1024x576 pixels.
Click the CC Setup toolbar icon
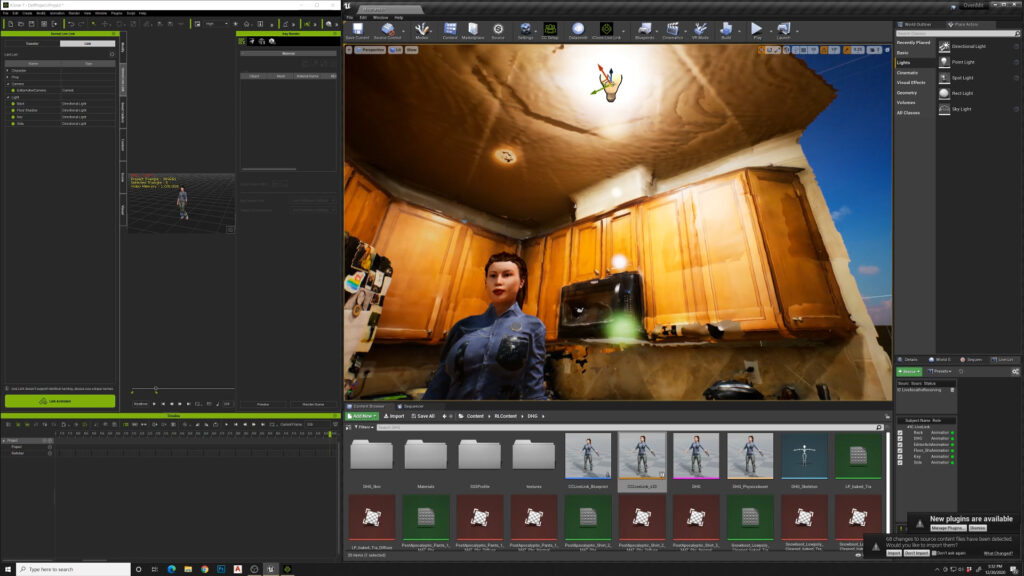pyautogui.click(x=550, y=31)
